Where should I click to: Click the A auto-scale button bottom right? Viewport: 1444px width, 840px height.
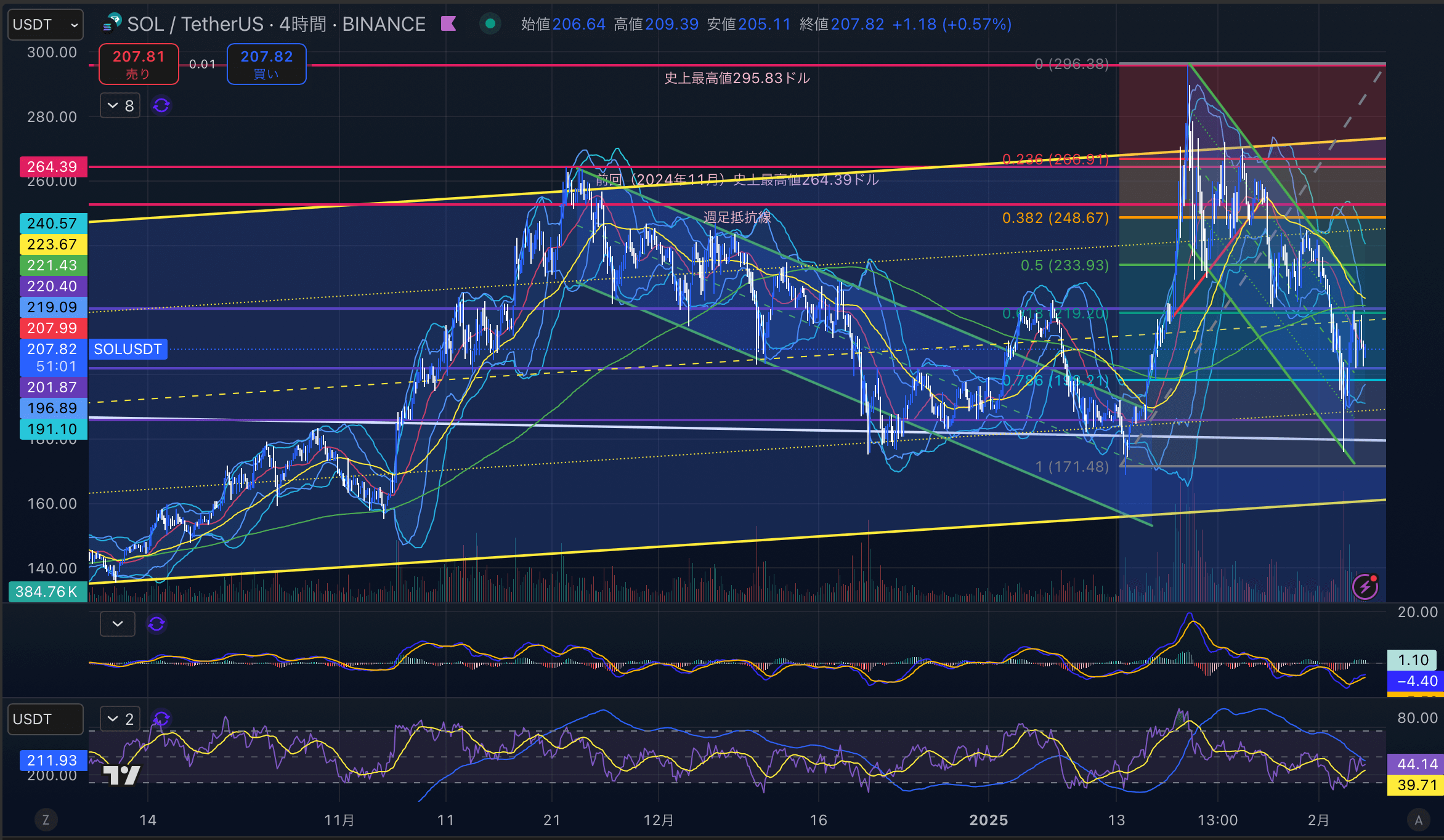click(x=1418, y=820)
